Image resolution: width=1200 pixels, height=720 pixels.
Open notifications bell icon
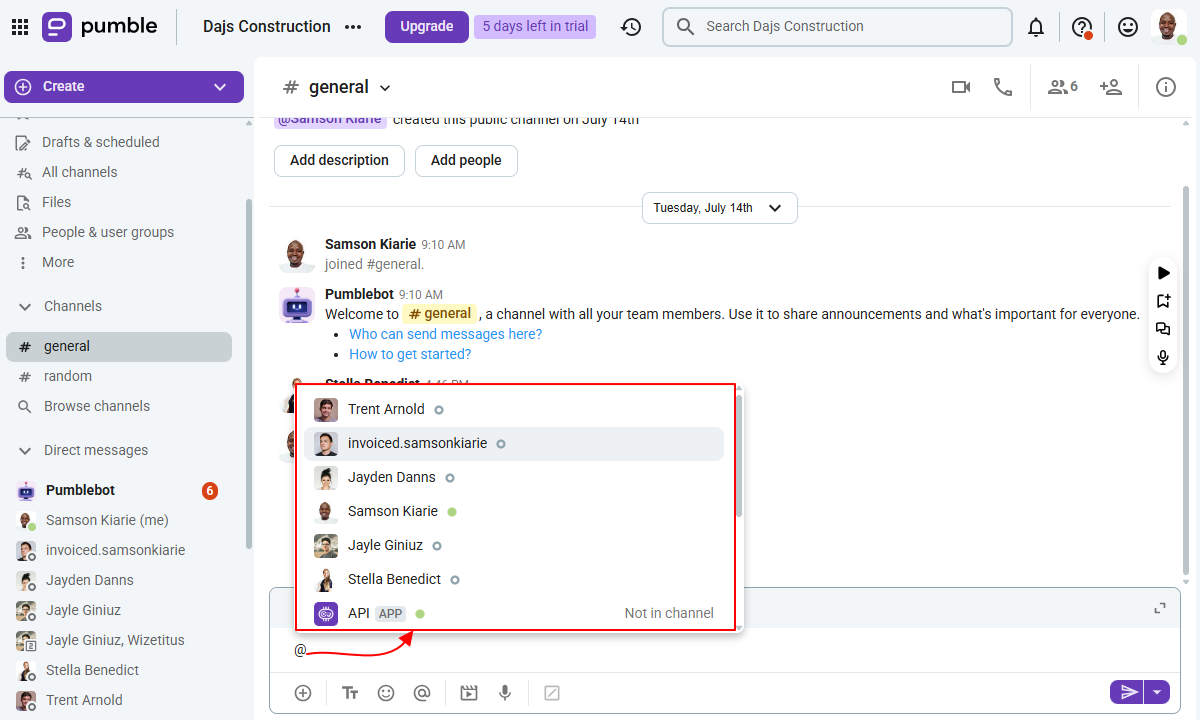(1036, 28)
